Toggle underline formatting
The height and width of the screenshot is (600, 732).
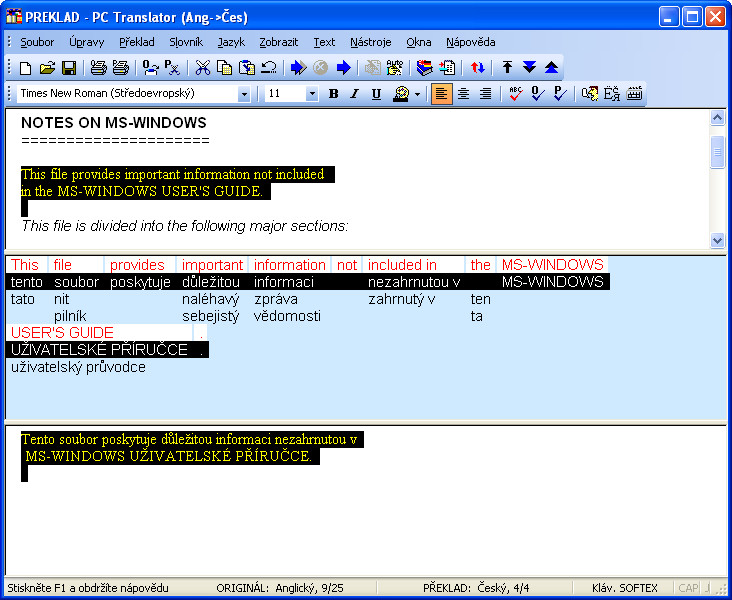pos(376,94)
